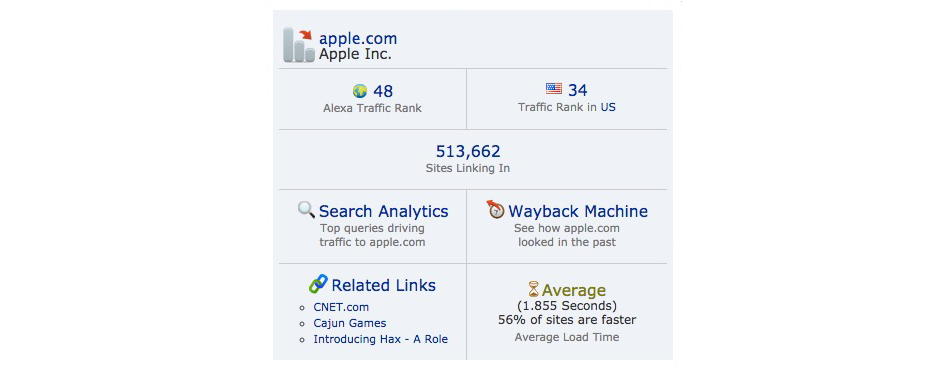Screen dimensions: 941x368
Task: Click the Wayback Machine clock icon
Action: [495, 210]
